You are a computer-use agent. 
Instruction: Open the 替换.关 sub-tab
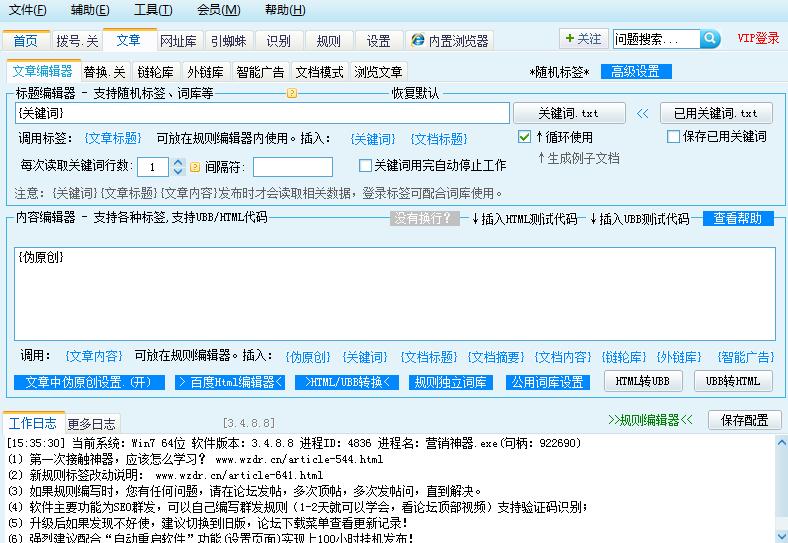coord(105,72)
